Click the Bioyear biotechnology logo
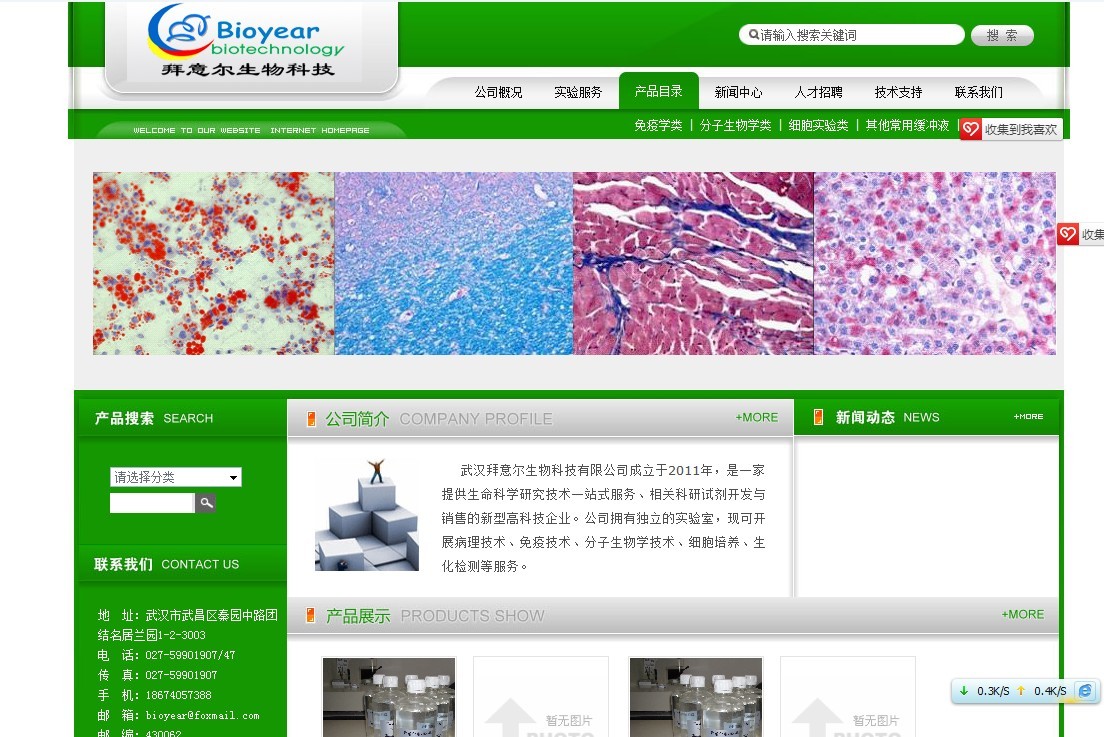Viewport: 1104px width, 737px height. (x=245, y=40)
